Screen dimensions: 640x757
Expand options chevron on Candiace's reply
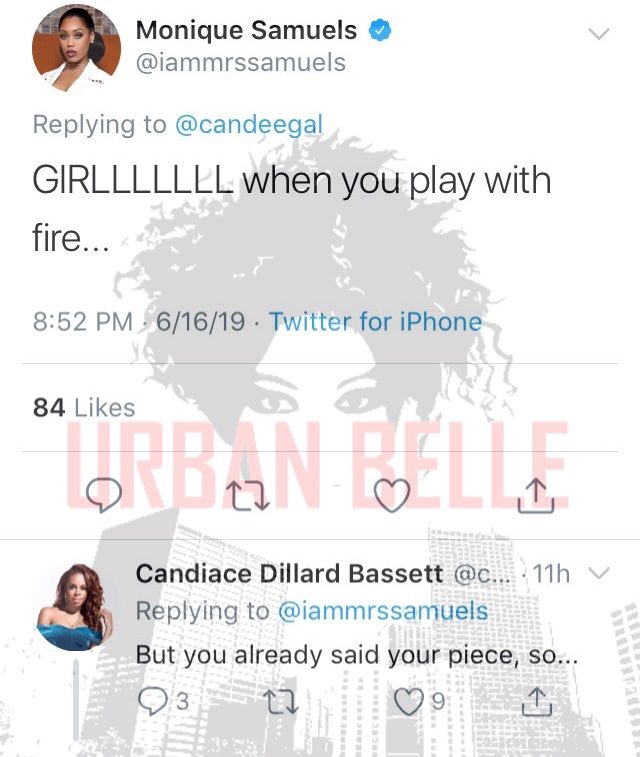tap(599, 573)
